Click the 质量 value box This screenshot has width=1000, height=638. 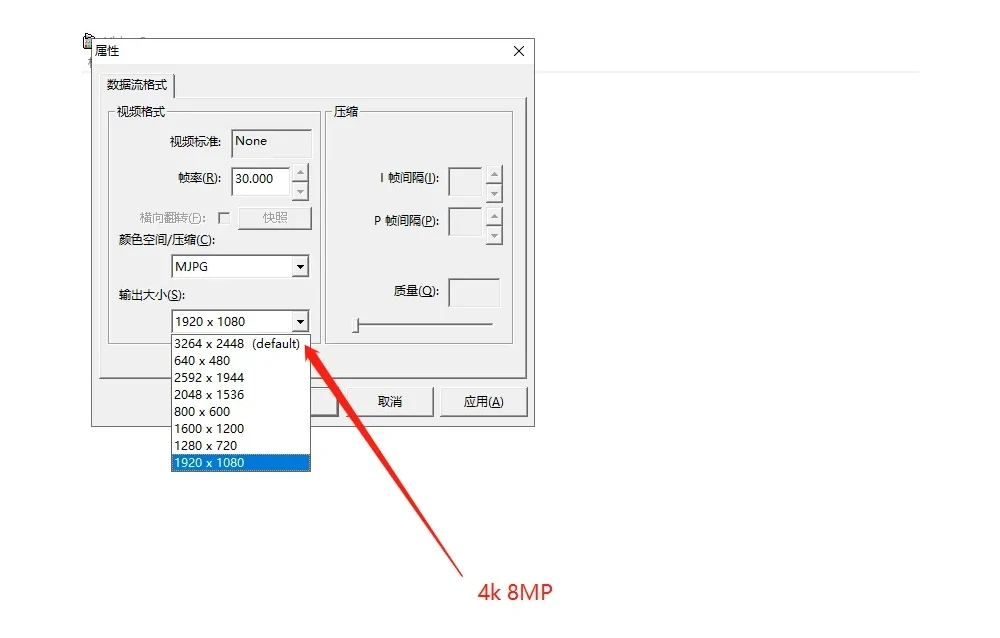tap(474, 293)
